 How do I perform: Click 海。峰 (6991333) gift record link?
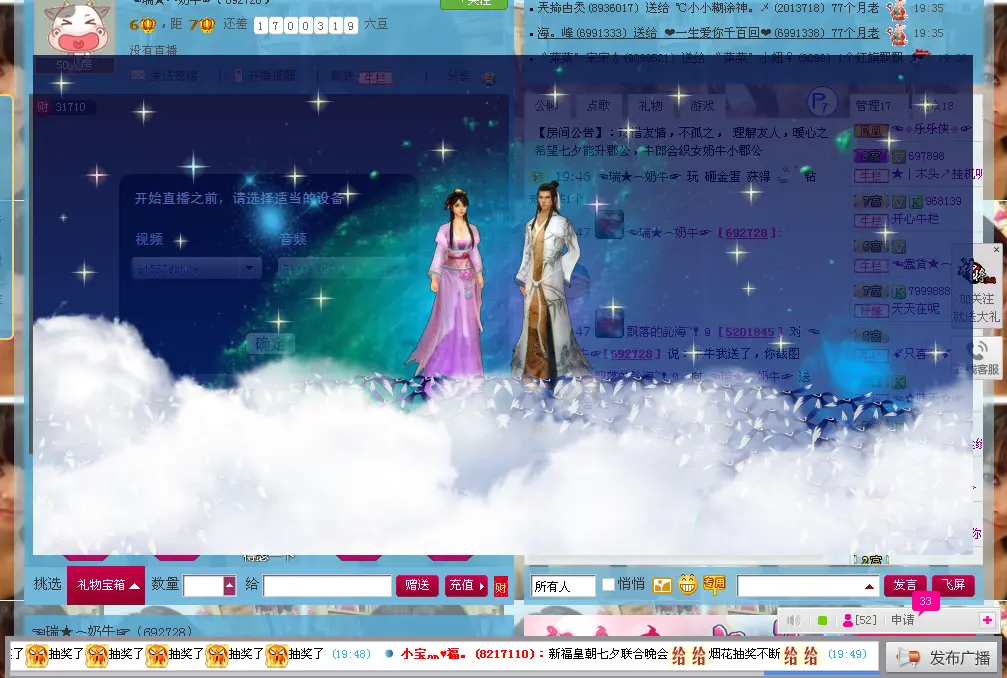pyautogui.click(x=708, y=33)
